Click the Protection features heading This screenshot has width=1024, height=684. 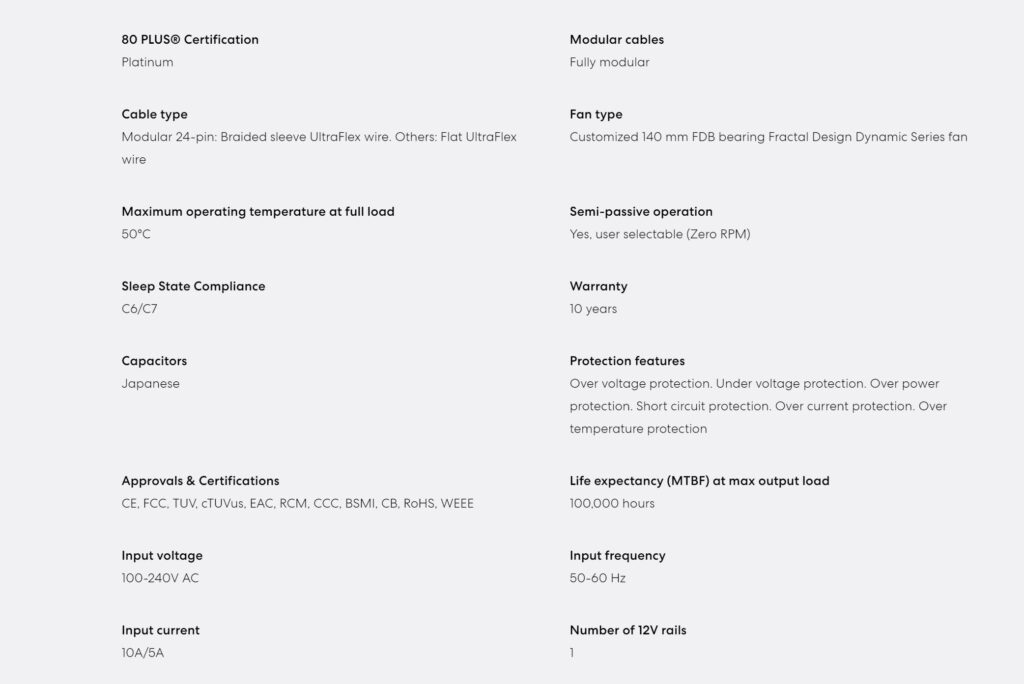point(627,361)
